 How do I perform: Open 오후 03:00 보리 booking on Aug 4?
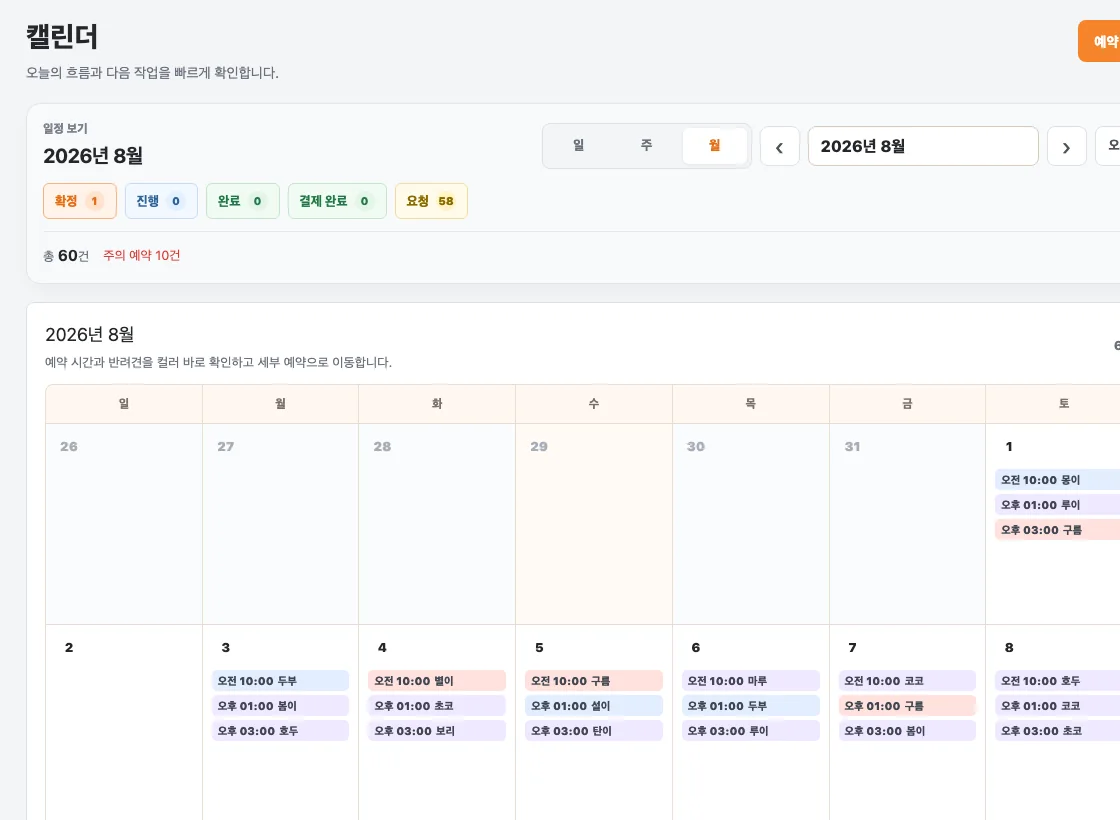pos(437,731)
